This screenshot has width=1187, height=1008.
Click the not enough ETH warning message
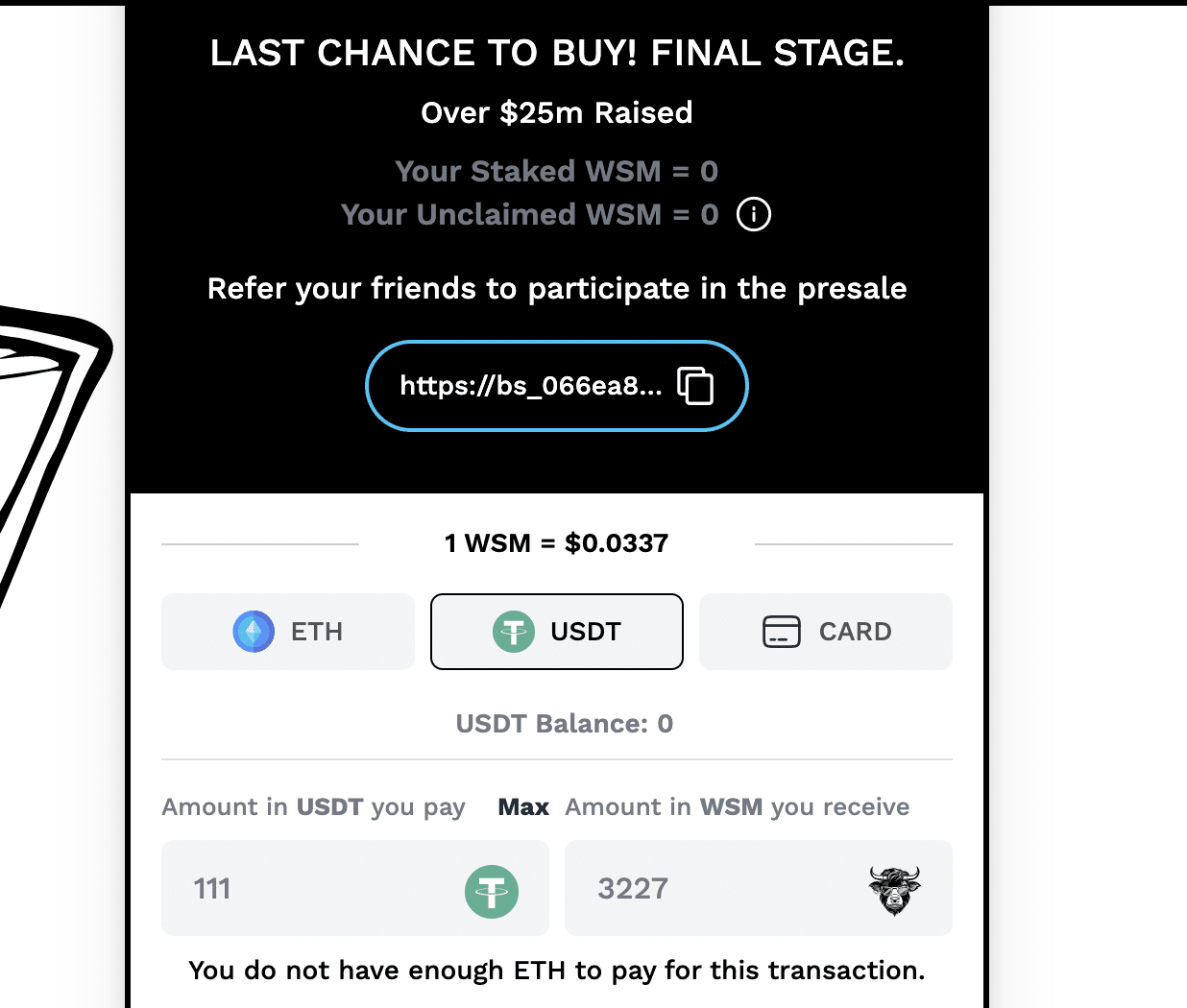(x=557, y=971)
